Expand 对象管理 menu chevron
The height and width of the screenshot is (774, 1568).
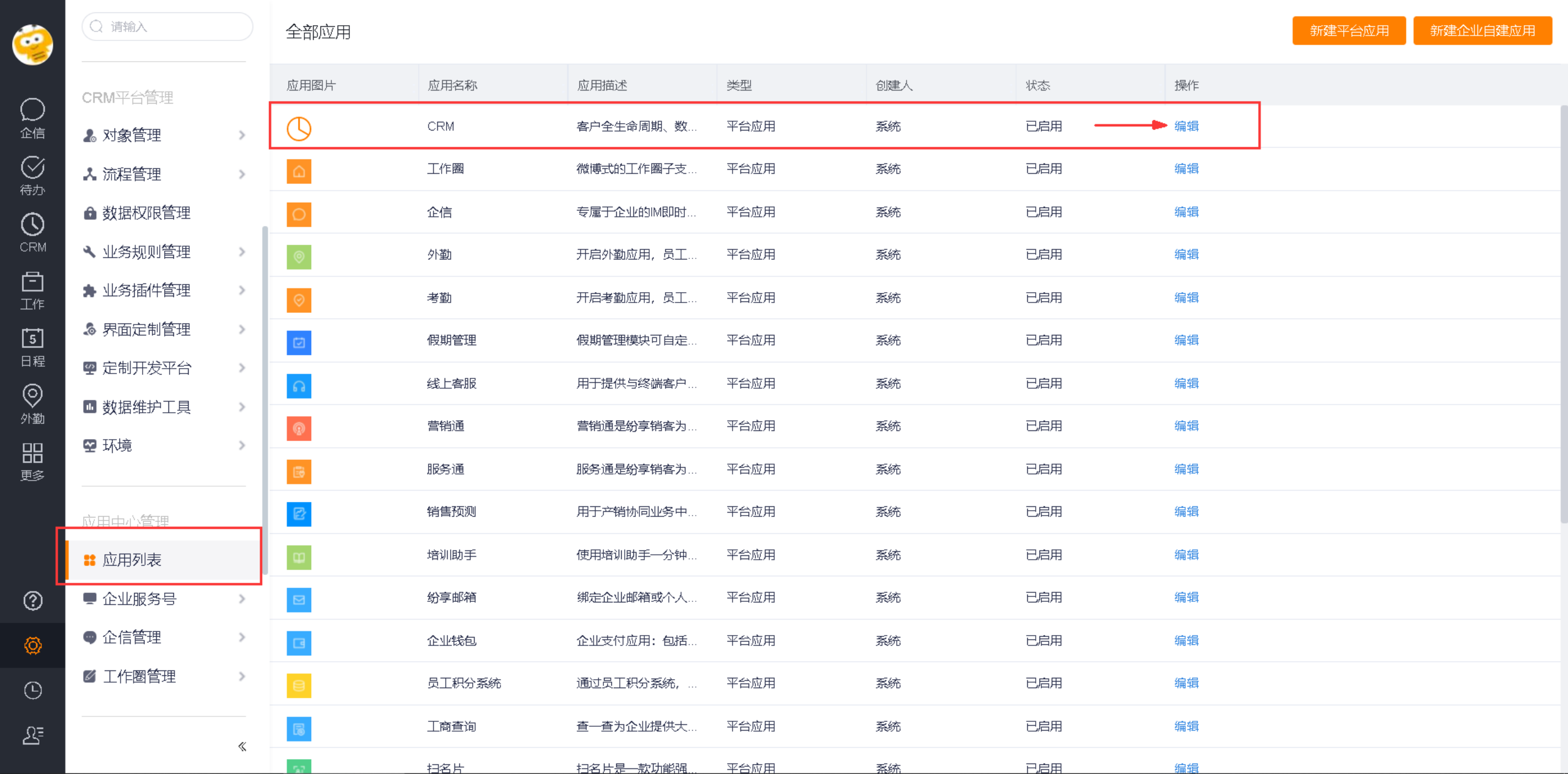[x=242, y=135]
